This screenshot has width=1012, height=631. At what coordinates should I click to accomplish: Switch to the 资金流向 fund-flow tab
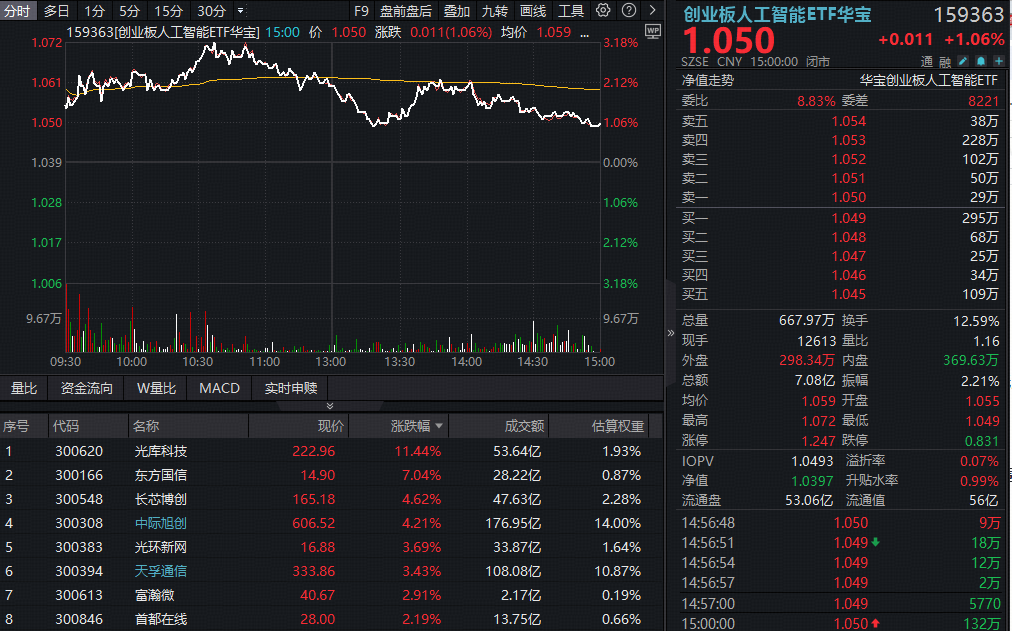tap(86, 388)
